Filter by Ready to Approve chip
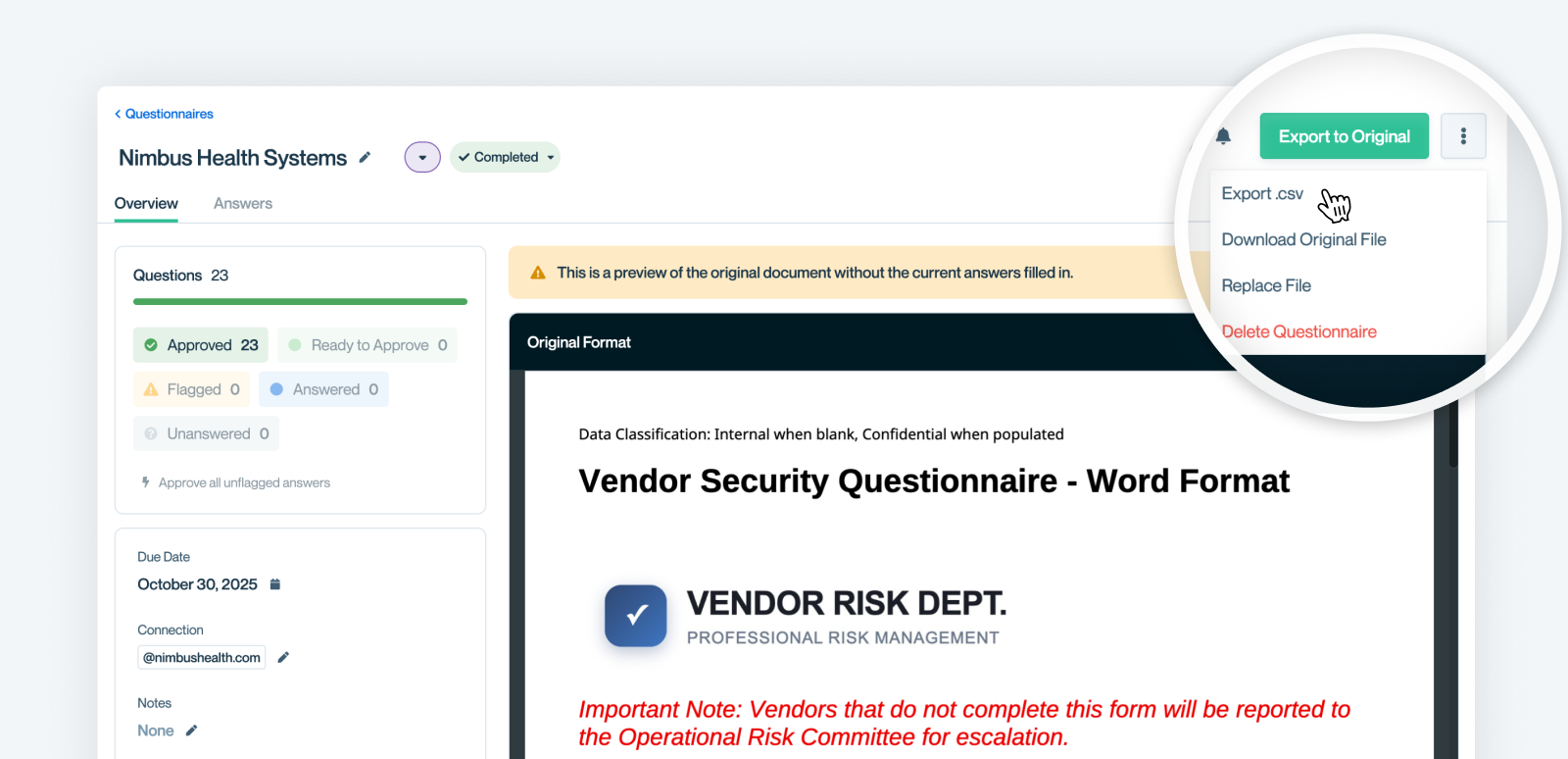The image size is (1568, 759). click(367, 345)
